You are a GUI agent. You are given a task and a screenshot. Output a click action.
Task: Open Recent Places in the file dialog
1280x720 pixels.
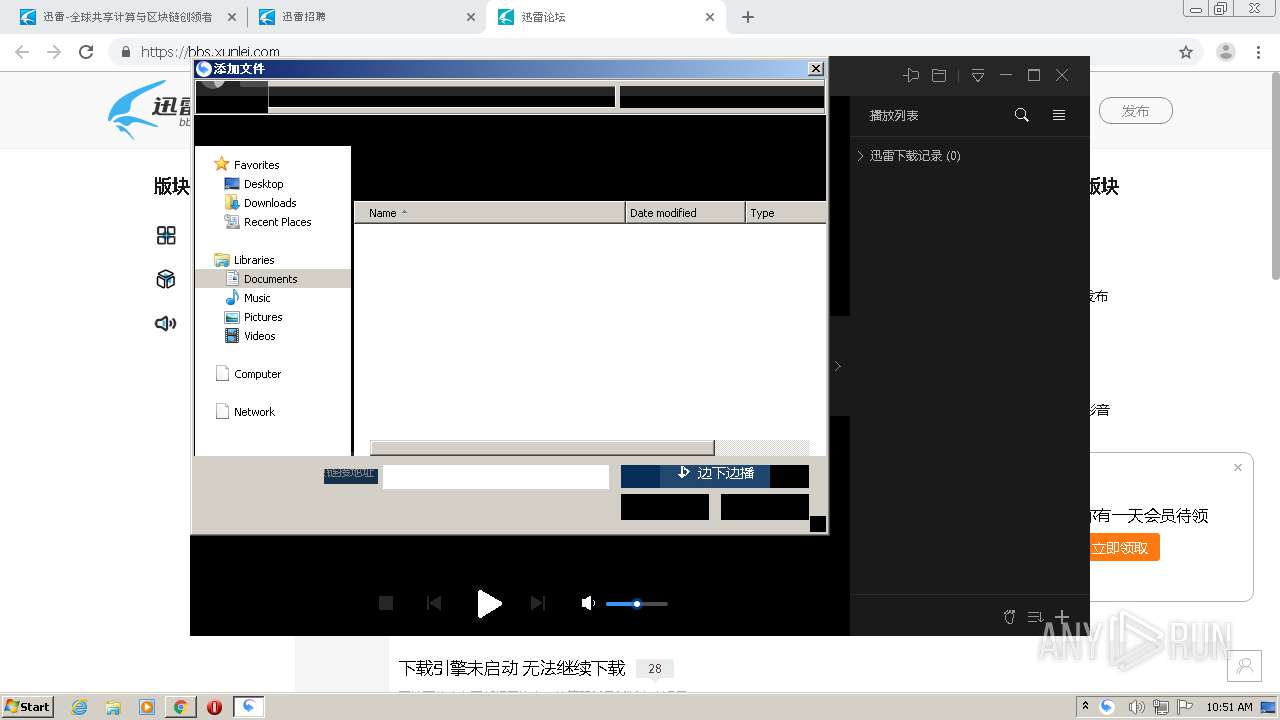277,222
